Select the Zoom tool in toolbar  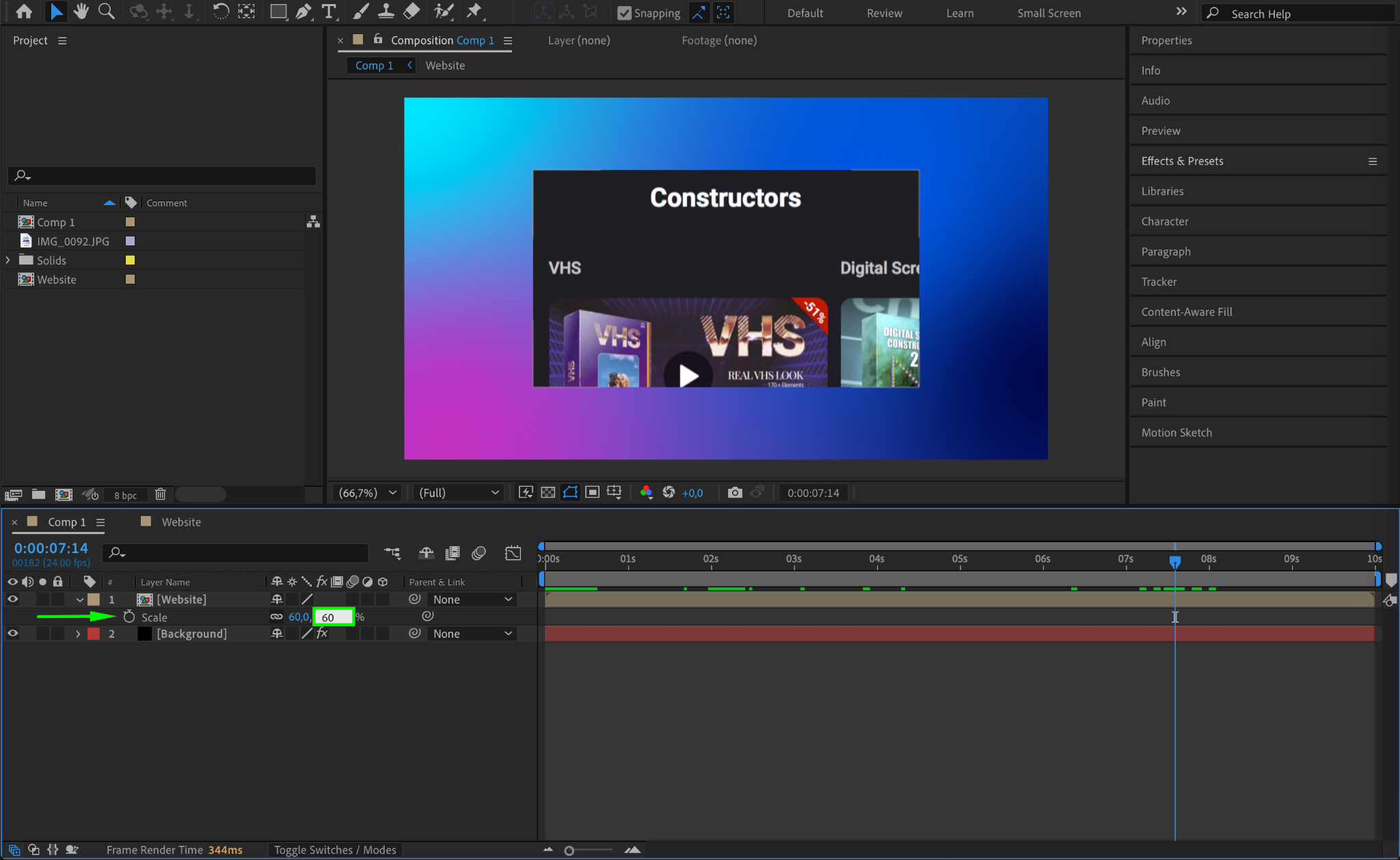(106, 11)
